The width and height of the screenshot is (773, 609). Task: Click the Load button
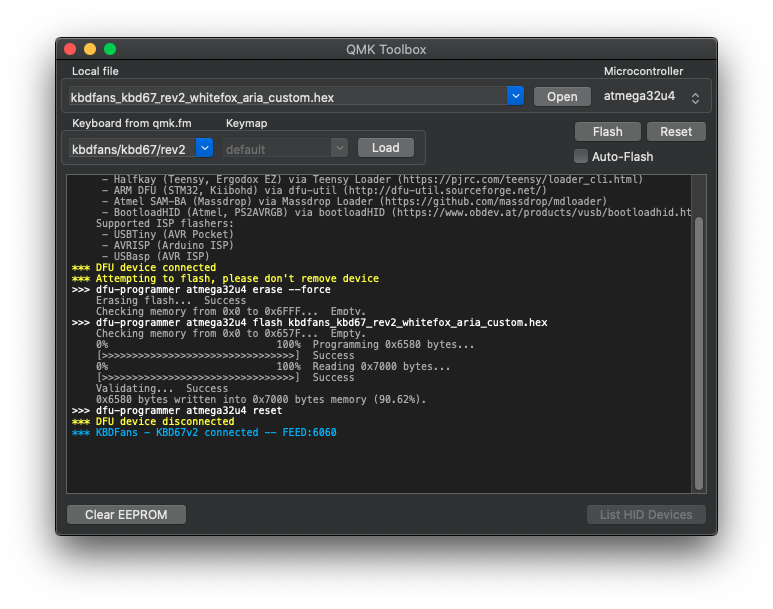pyautogui.click(x=386, y=148)
